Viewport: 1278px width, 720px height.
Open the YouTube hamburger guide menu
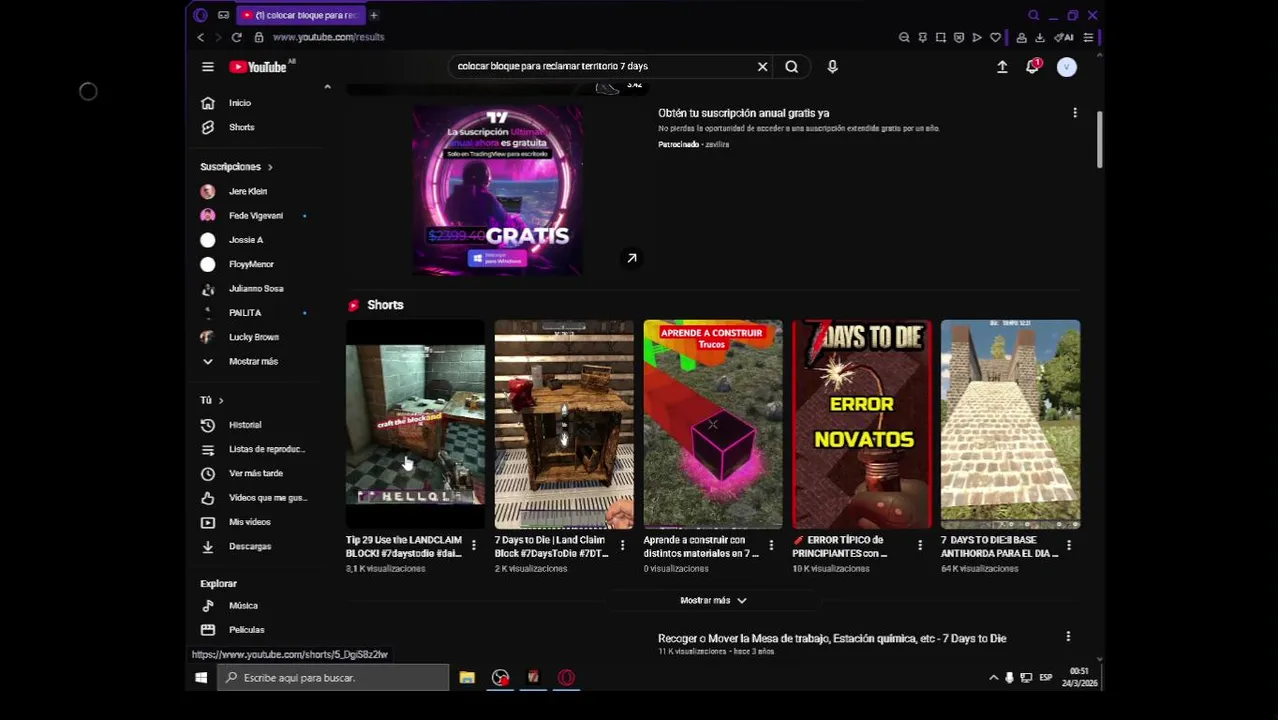208,67
